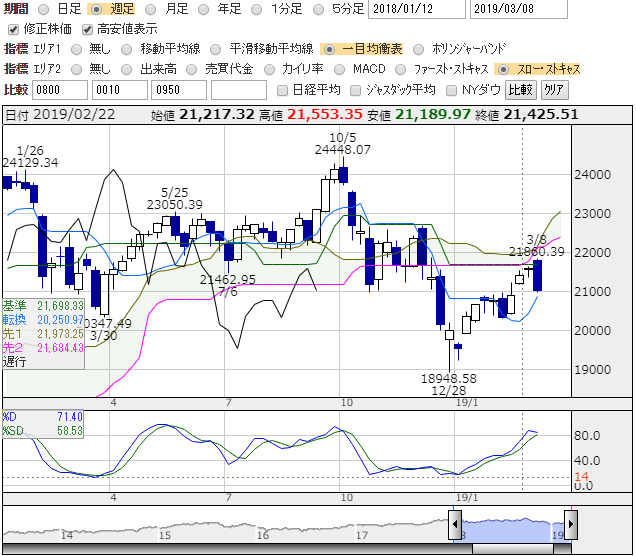Click the blue selected range in overview chart

point(513,529)
